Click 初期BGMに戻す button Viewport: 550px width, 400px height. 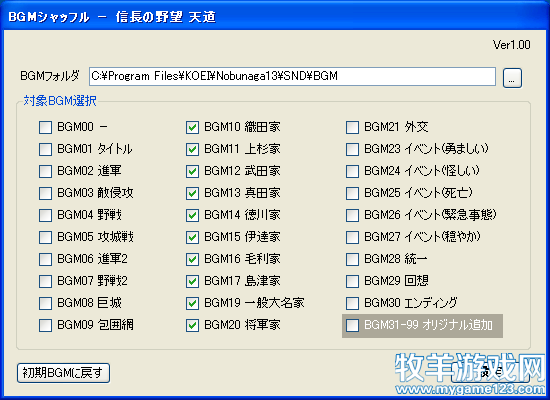(x=63, y=373)
